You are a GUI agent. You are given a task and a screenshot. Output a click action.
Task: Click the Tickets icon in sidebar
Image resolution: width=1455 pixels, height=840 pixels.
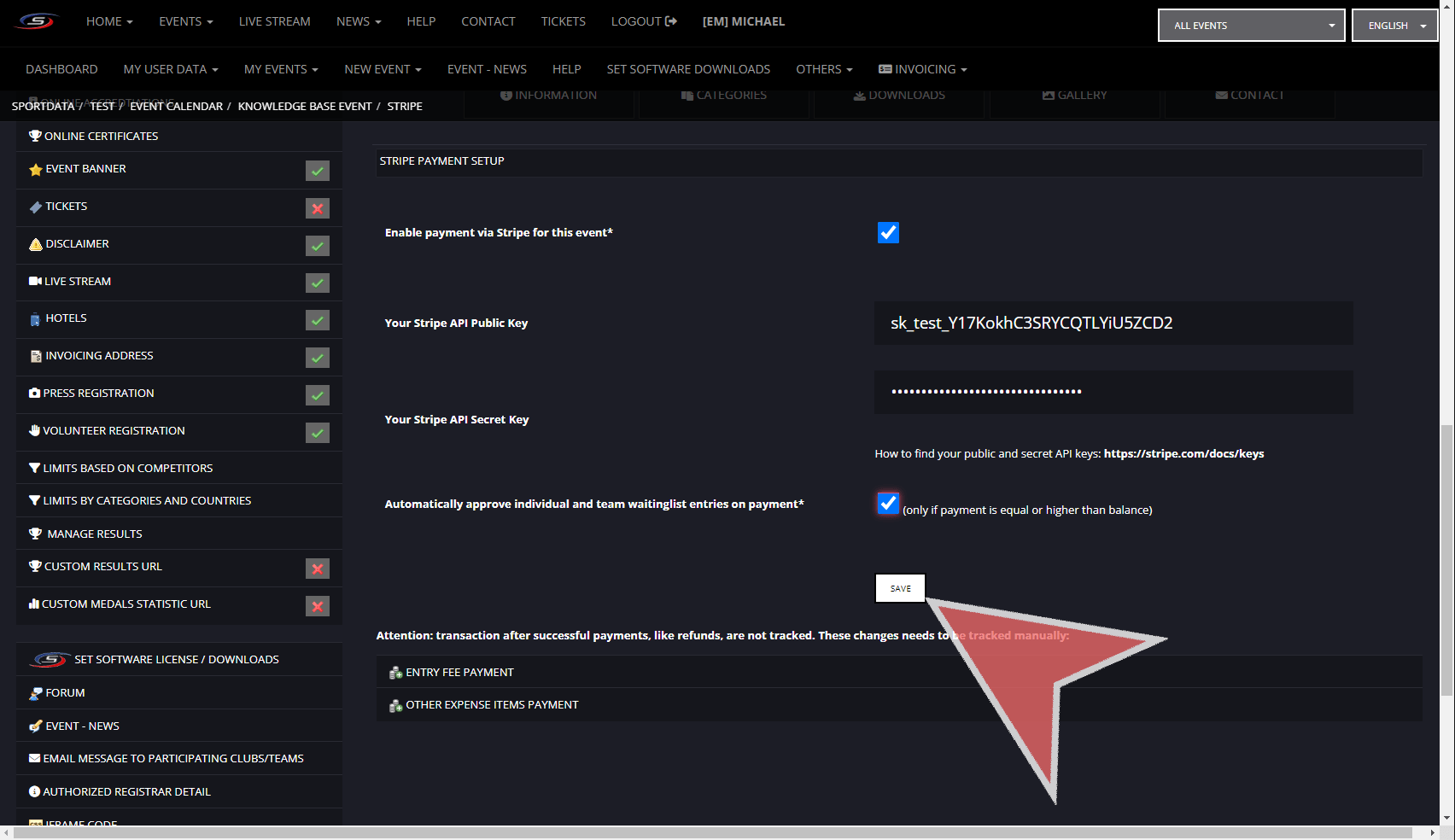[x=35, y=207]
